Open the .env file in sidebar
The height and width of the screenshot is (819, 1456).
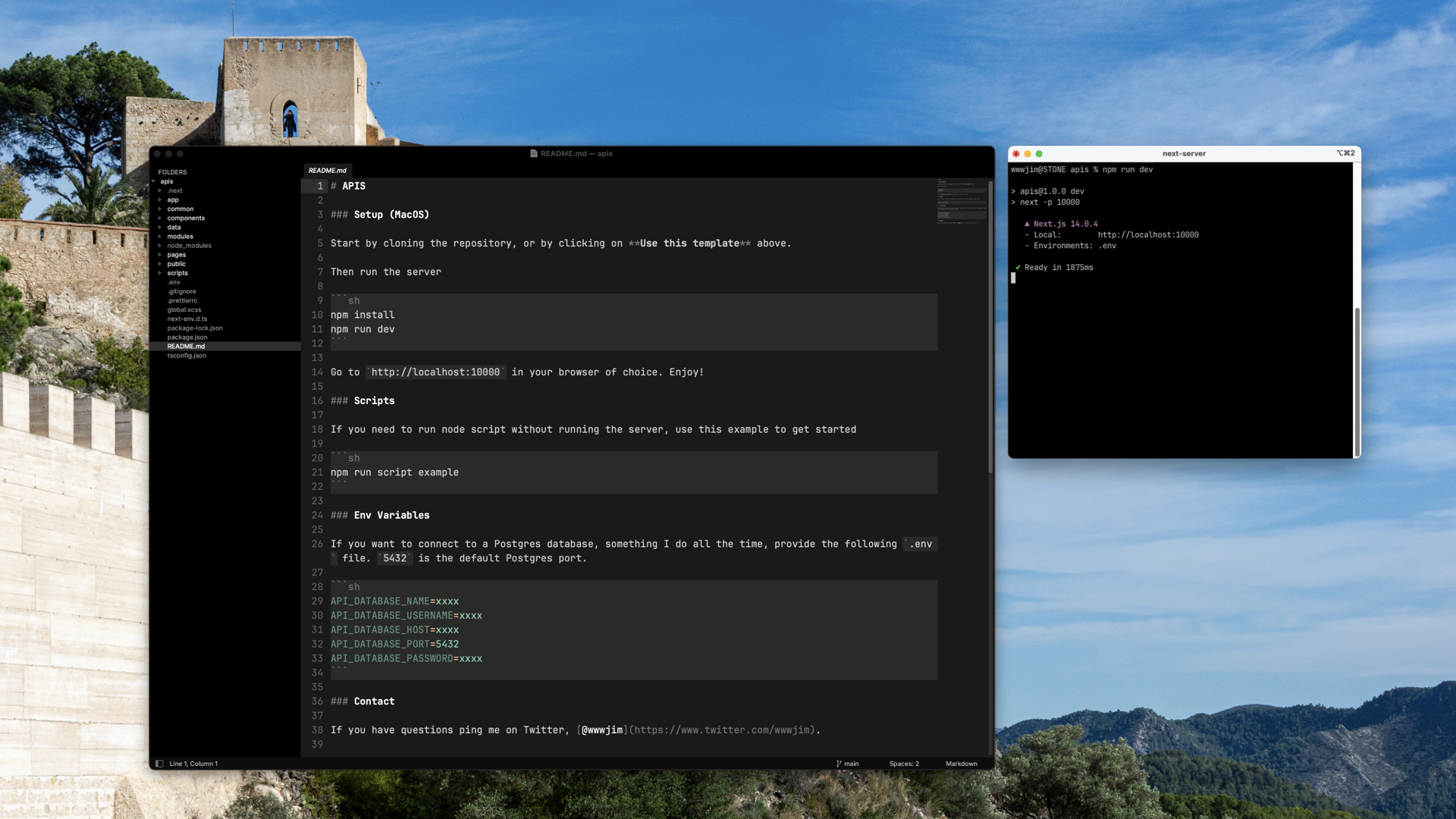point(174,282)
